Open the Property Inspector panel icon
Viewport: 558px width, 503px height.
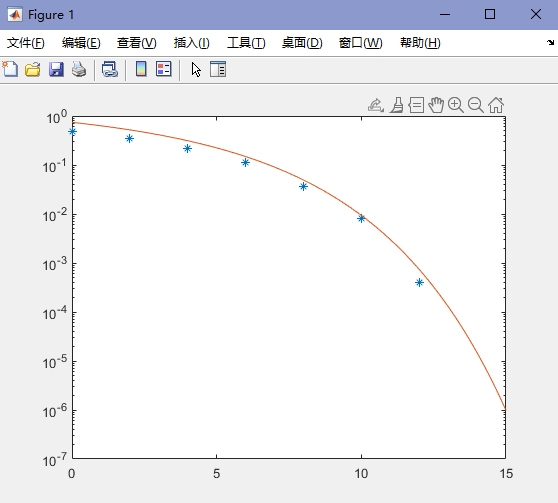tap(218, 69)
